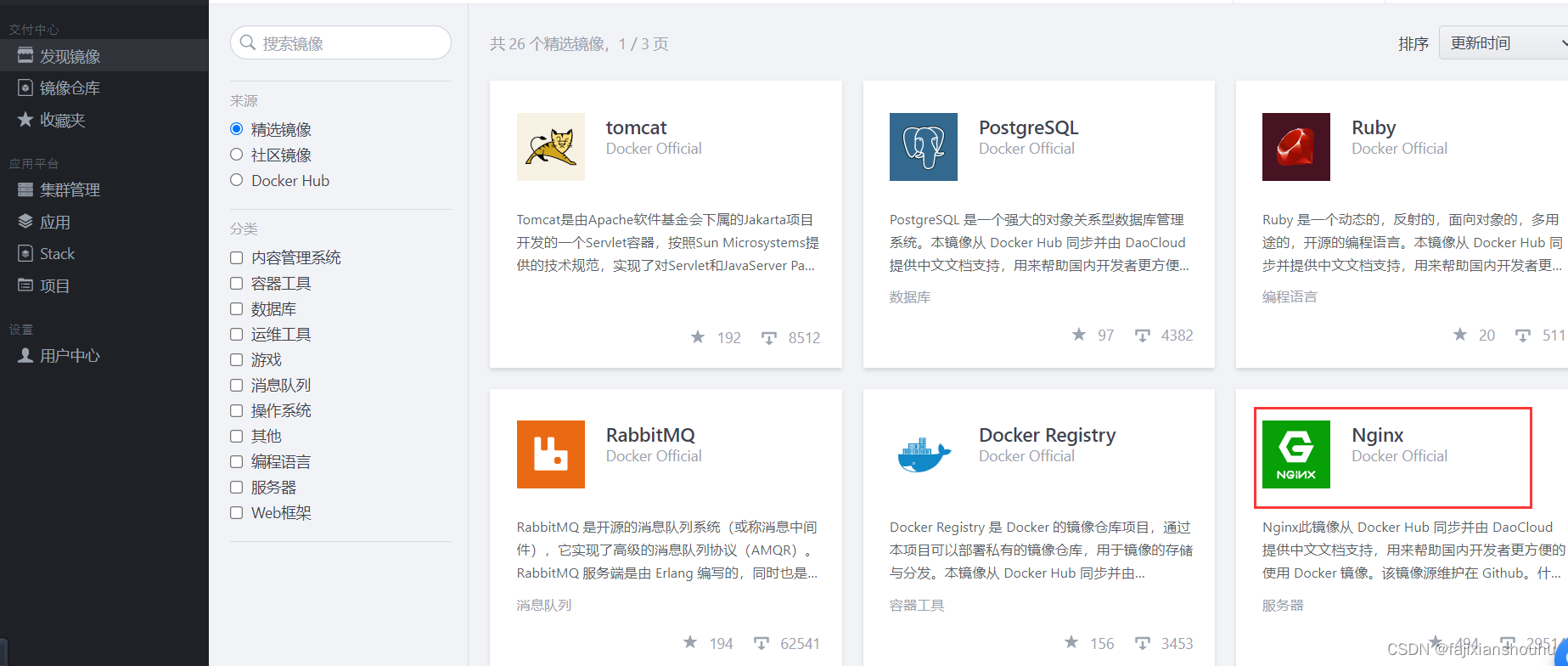Click the download icon on Docker Registry card
The image size is (1568, 666).
pyautogui.click(x=1143, y=643)
